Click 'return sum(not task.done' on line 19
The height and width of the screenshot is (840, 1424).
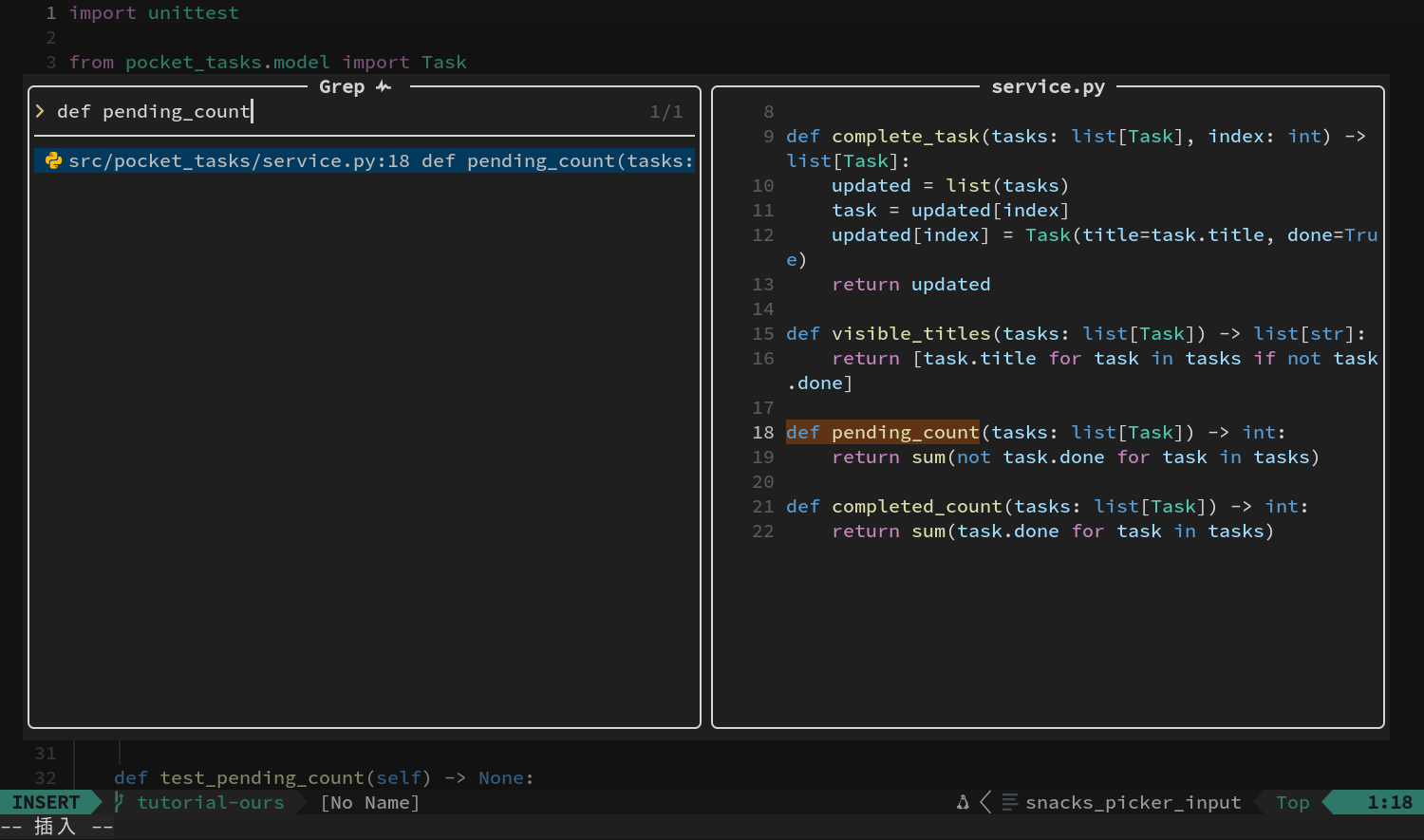pos(968,457)
